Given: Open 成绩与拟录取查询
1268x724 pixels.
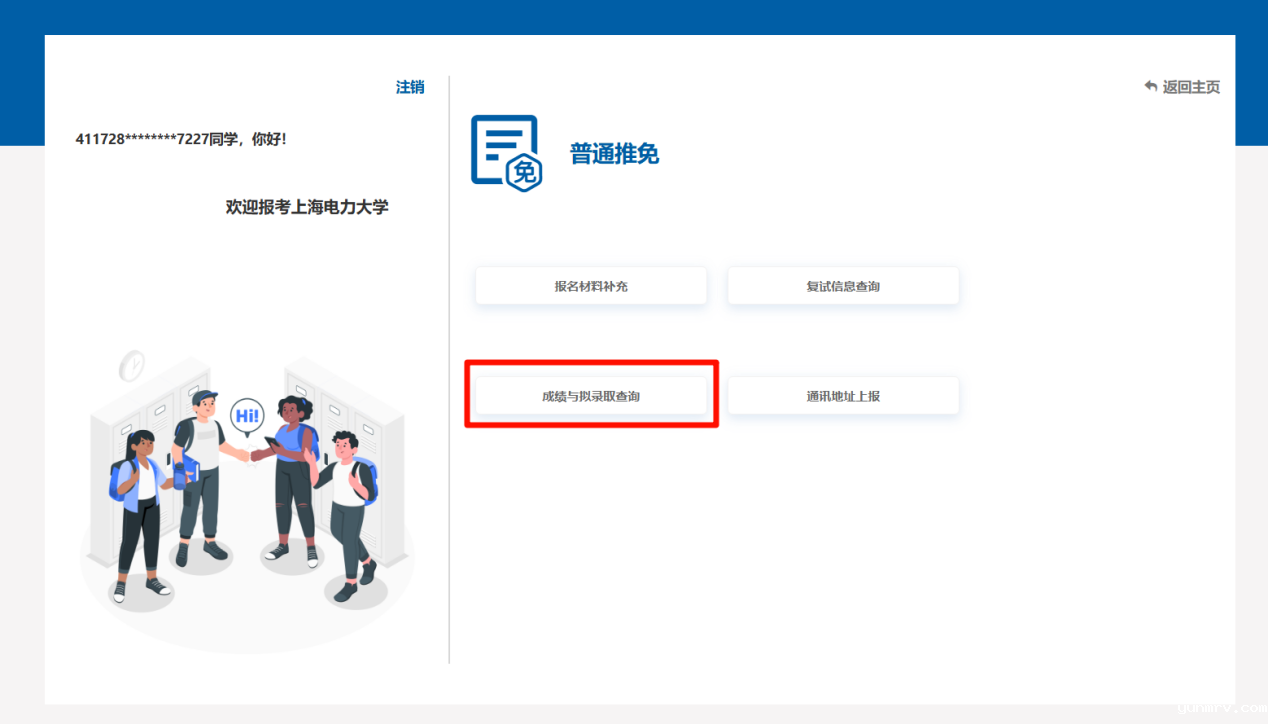Looking at the screenshot, I should [591, 396].
